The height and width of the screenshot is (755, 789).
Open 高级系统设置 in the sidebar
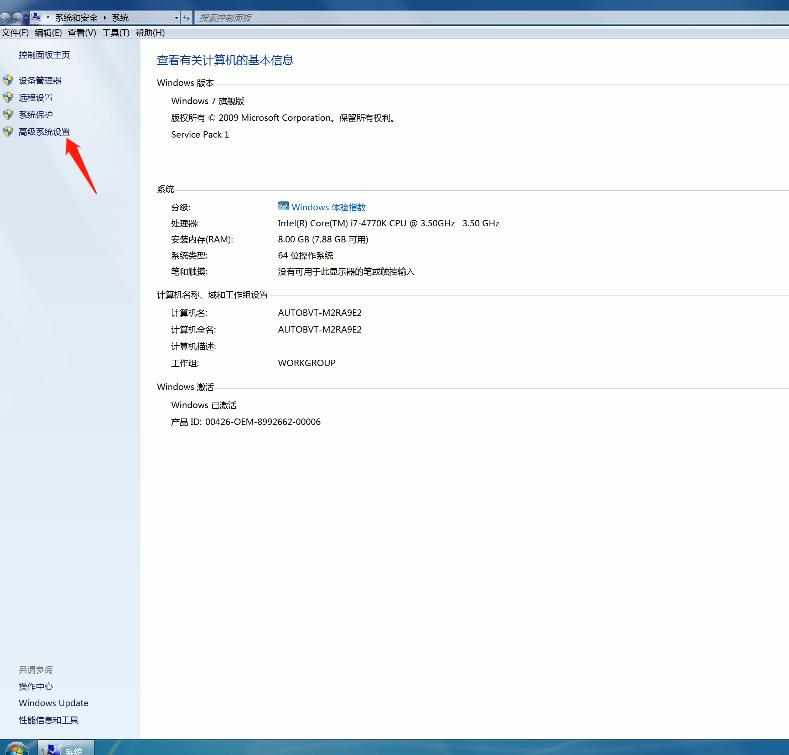tap(44, 132)
